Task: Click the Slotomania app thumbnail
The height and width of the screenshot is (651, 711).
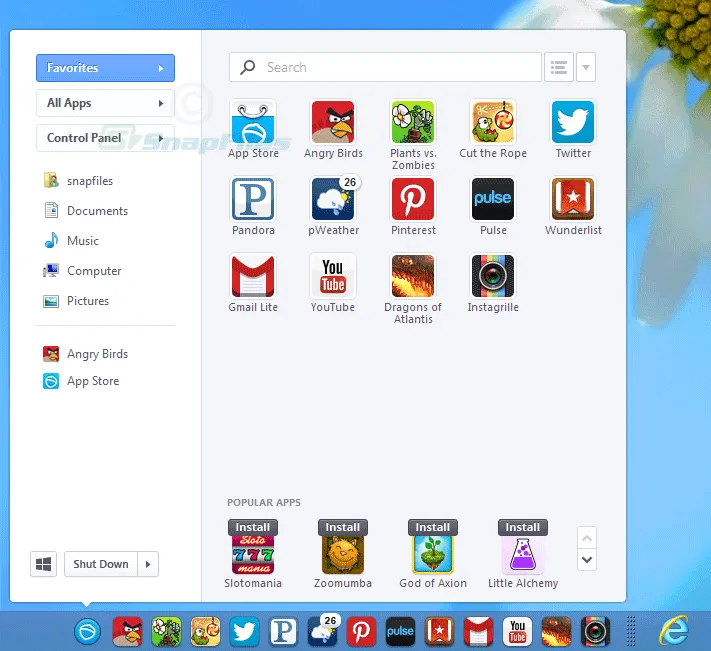Action: pyautogui.click(x=253, y=554)
